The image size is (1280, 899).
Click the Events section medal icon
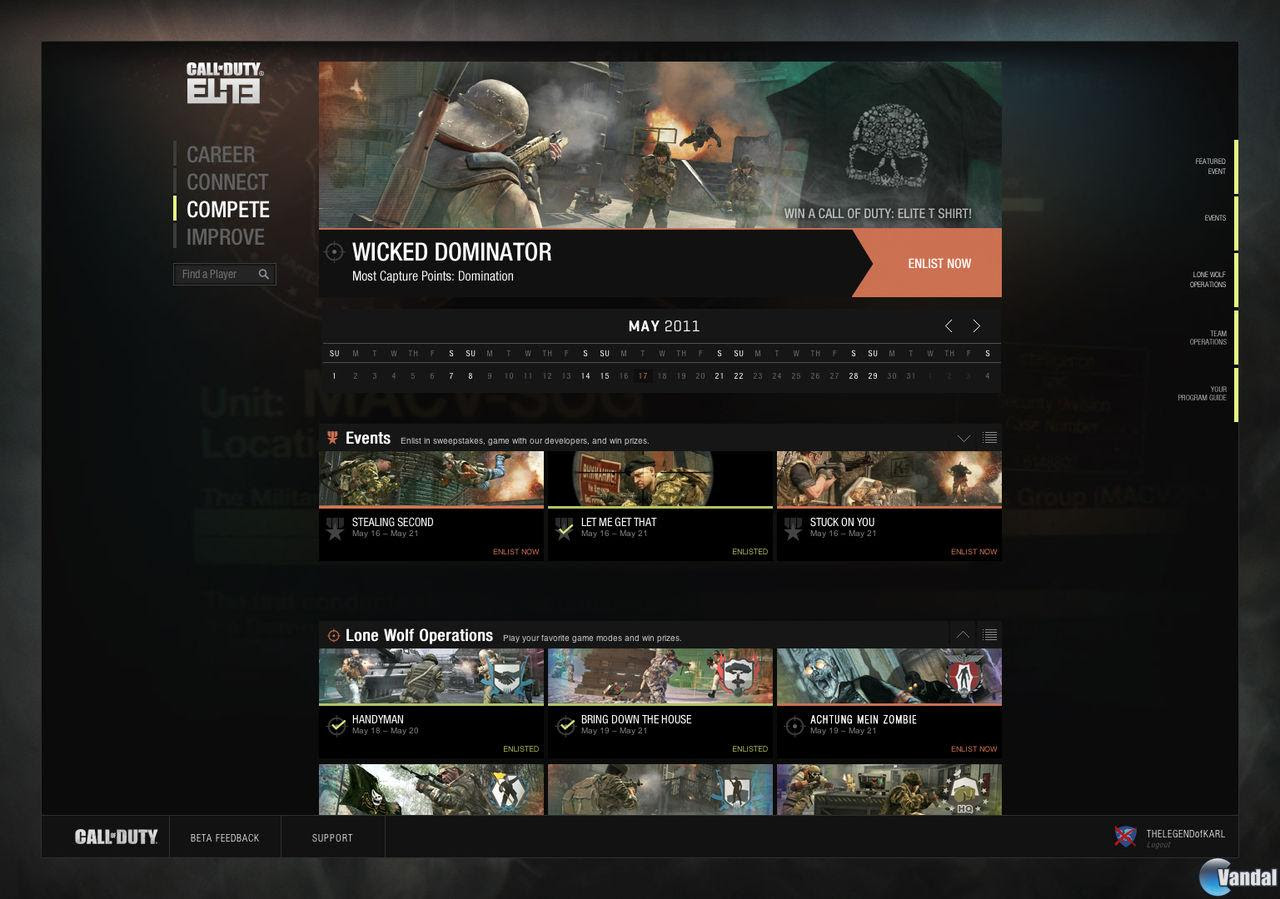point(333,438)
